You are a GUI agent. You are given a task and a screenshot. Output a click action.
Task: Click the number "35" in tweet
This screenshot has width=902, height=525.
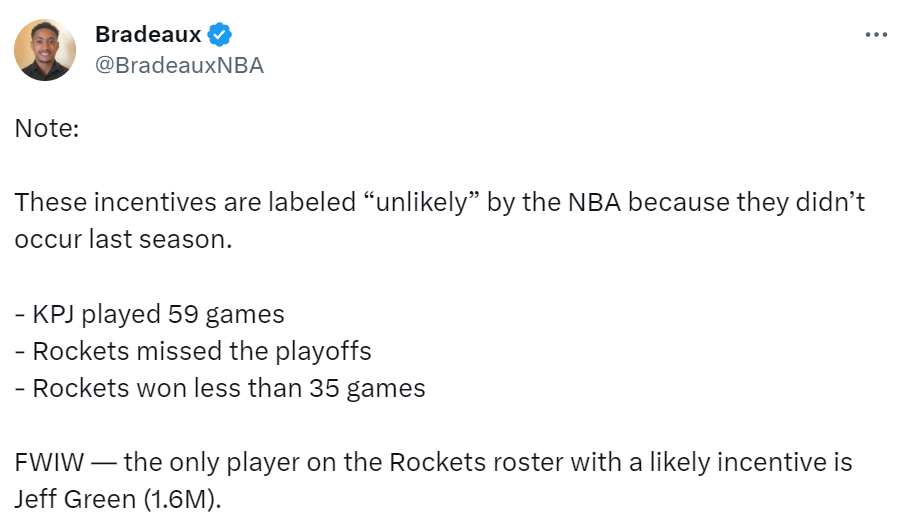pyautogui.click(x=324, y=388)
